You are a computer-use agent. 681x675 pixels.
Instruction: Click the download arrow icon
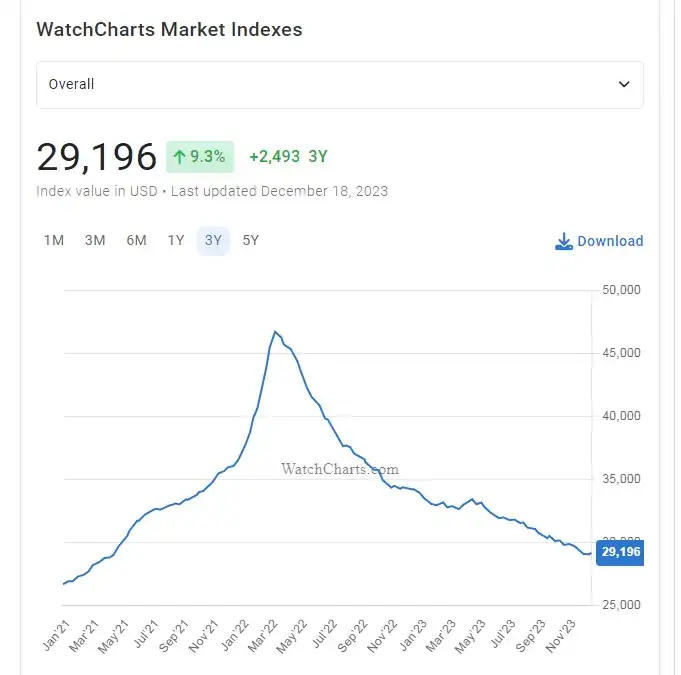[x=564, y=241]
